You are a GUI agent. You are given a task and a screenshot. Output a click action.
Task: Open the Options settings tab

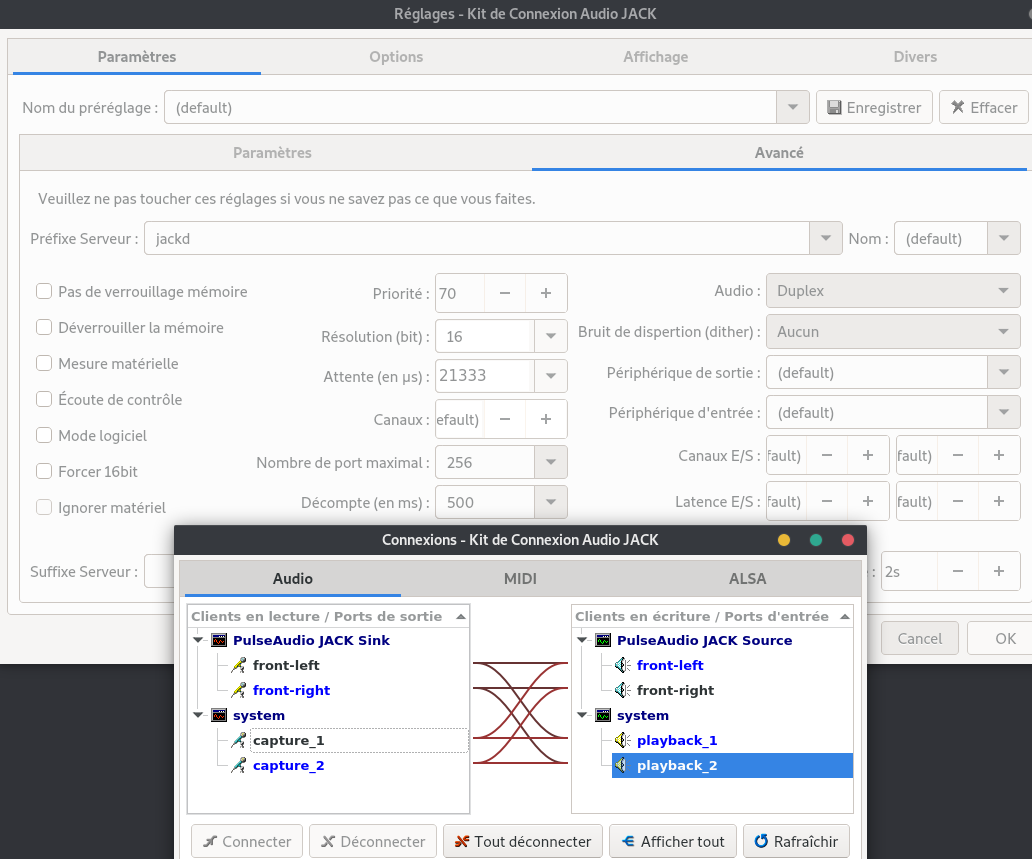396,57
